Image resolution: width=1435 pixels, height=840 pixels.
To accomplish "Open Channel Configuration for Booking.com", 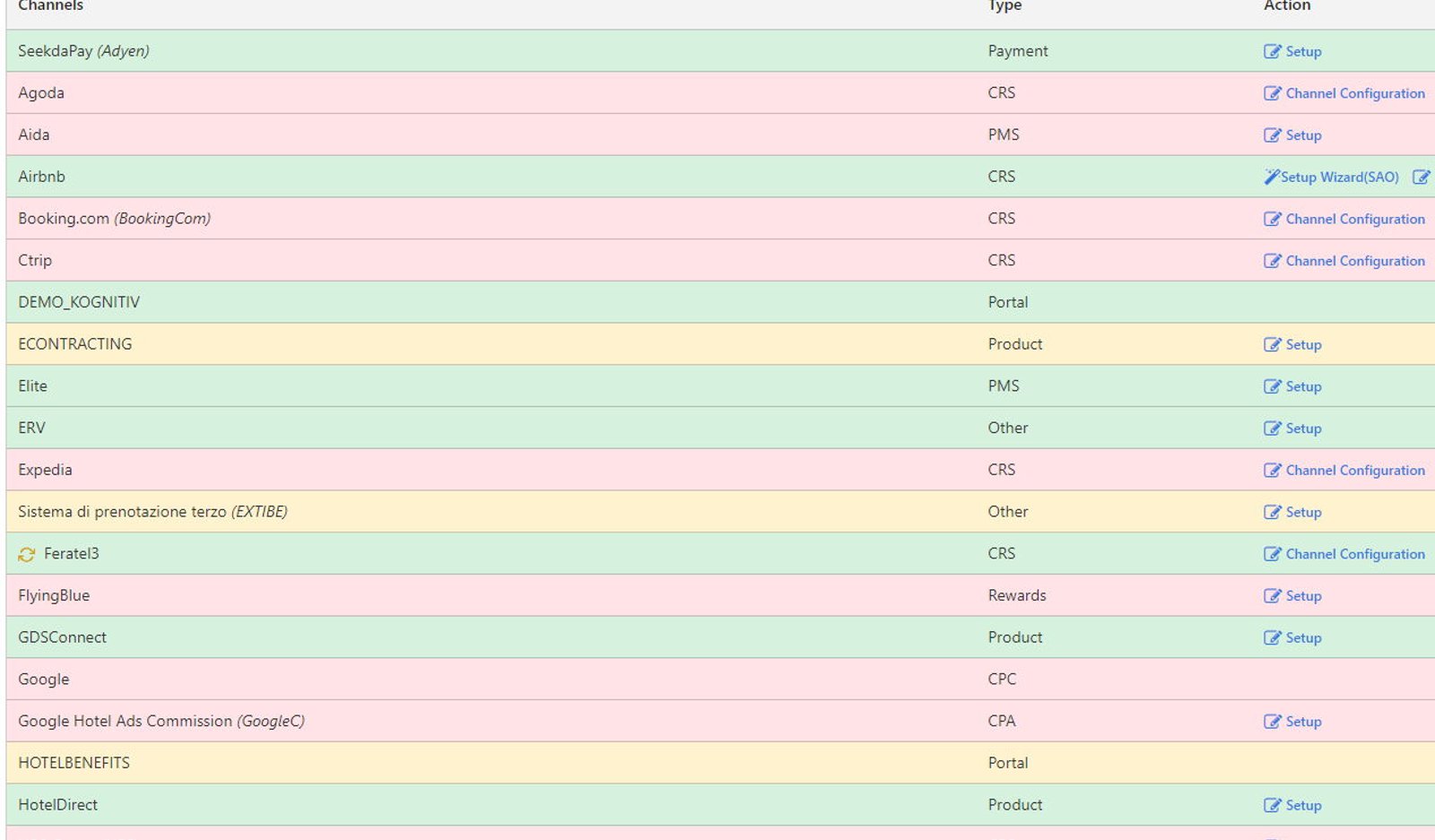I will click(1355, 219).
